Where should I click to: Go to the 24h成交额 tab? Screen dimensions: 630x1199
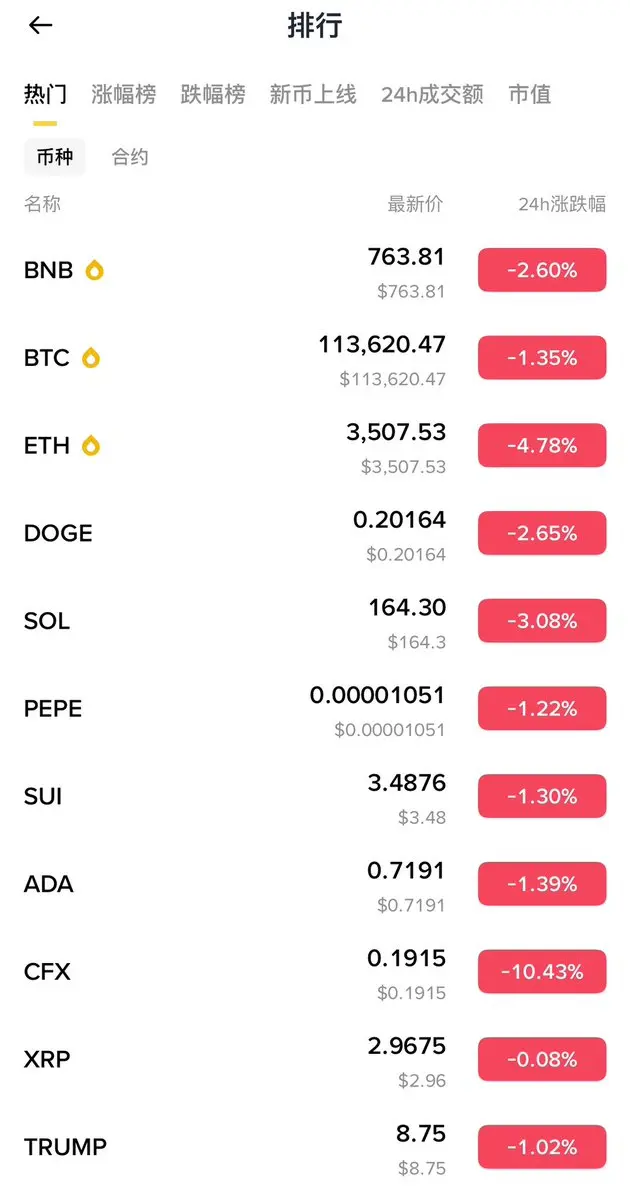[432, 95]
